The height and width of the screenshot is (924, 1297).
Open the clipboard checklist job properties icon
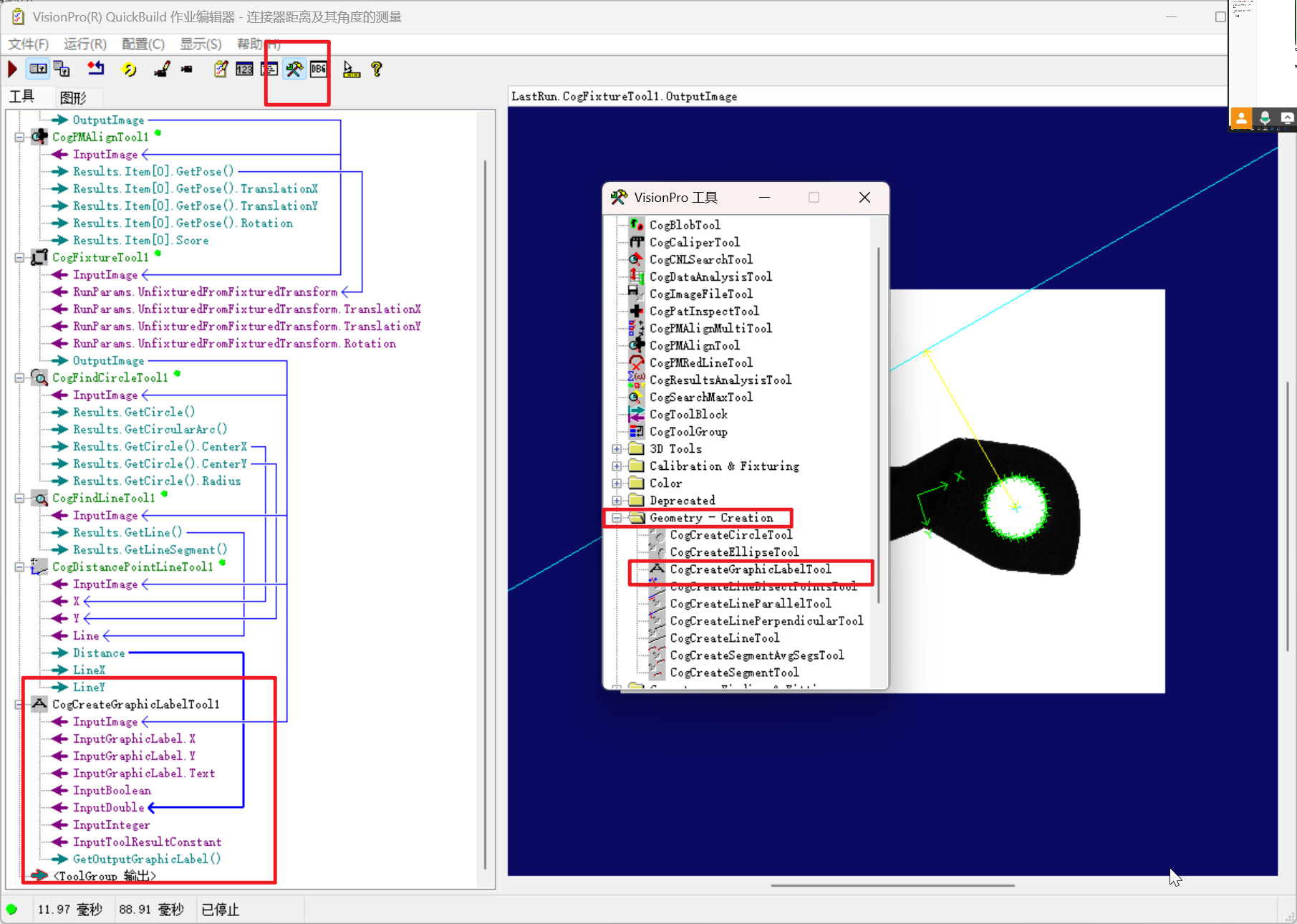coord(221,69)
